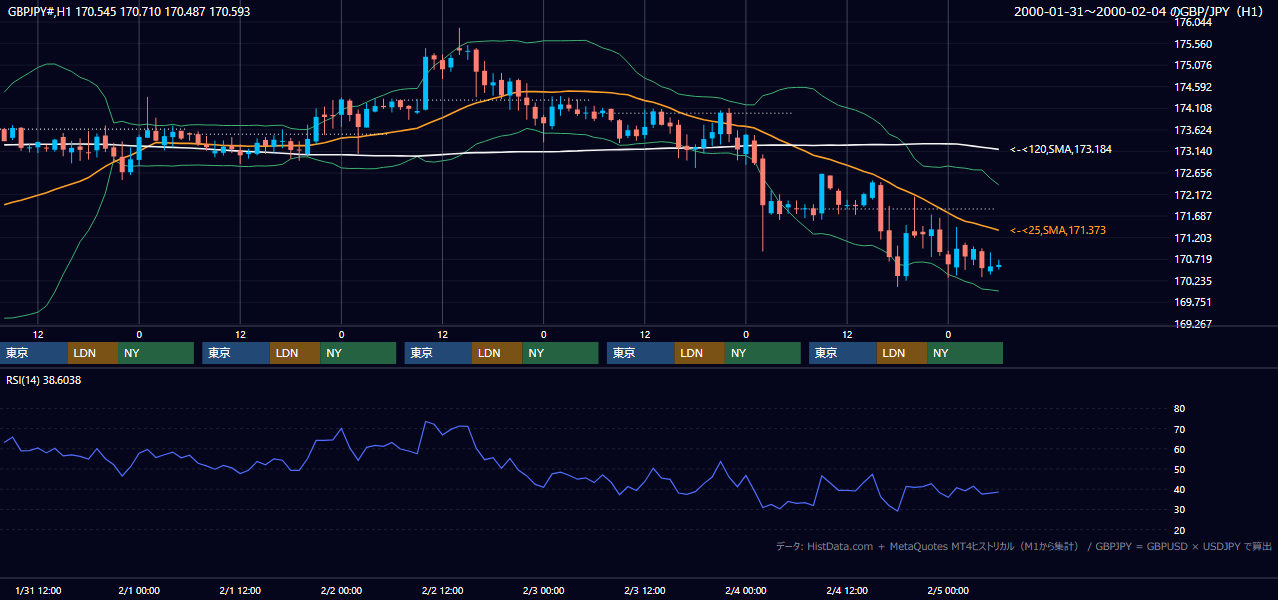Click price axis value 172.172
The image size is (1278, 600).
1193,195
